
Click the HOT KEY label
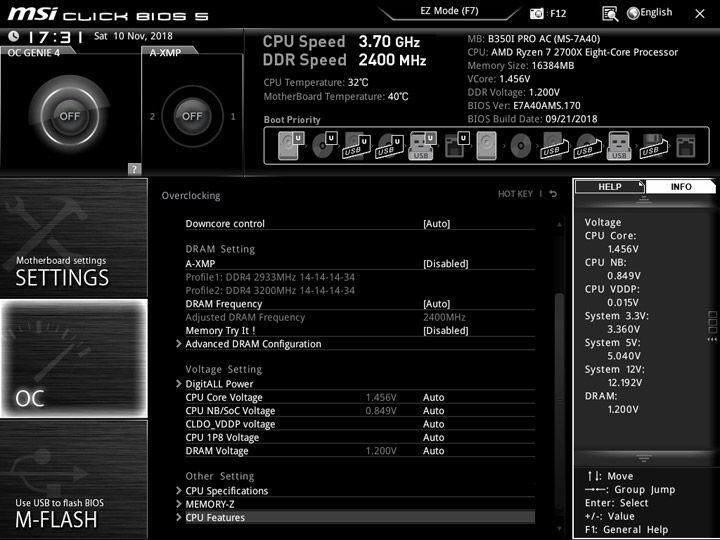click(515, 194)
